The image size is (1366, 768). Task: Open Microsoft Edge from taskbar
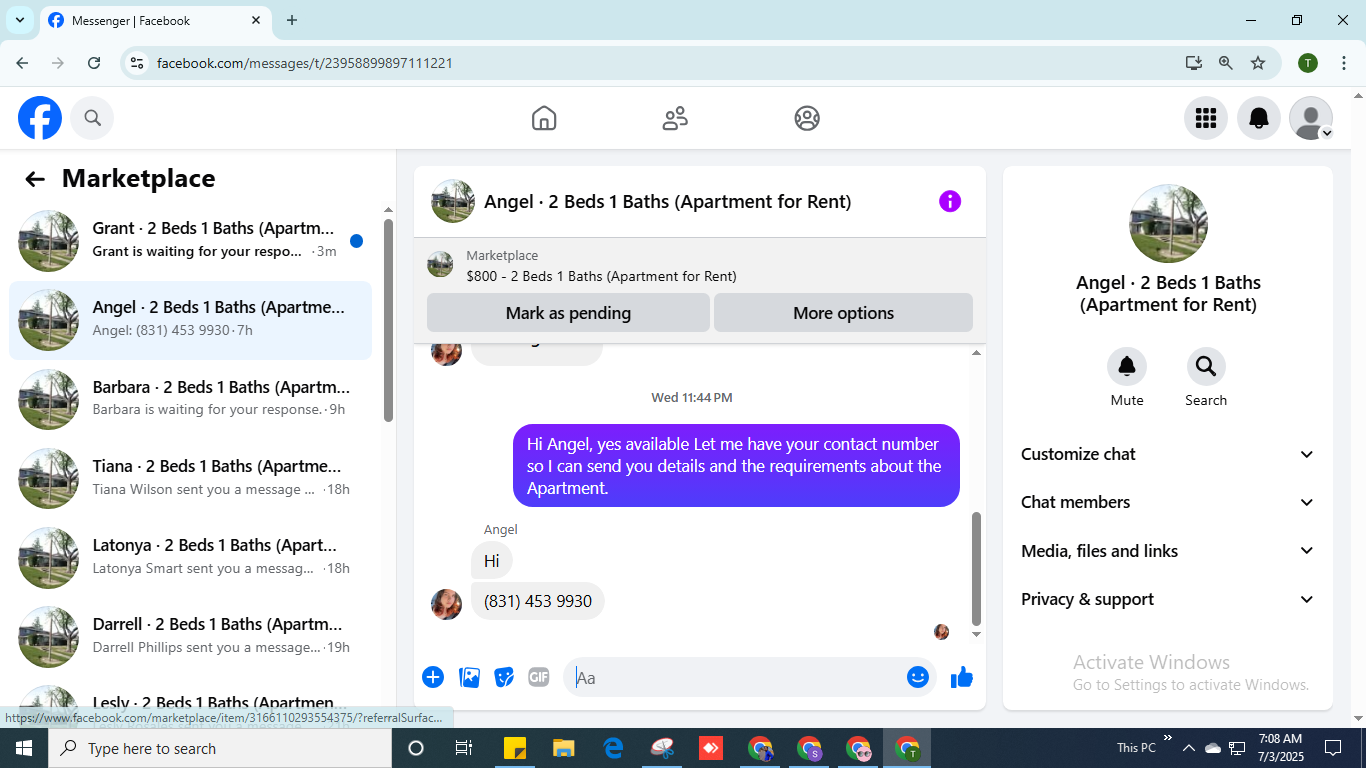[613, 748]
